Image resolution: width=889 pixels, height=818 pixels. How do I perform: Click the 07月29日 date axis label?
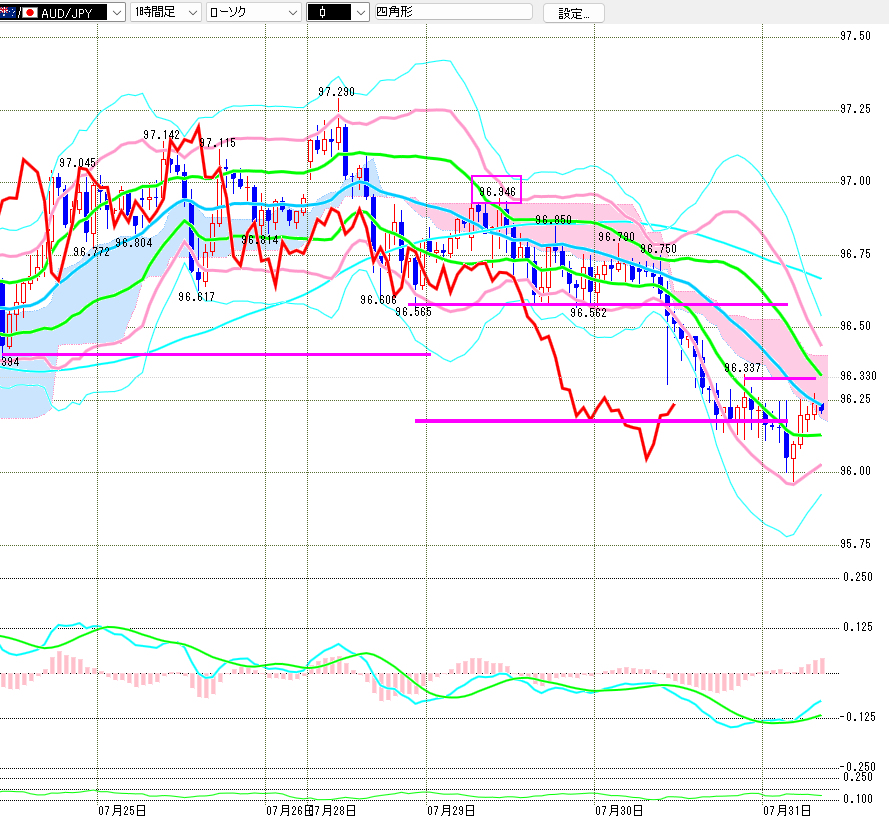pos(451,811)
